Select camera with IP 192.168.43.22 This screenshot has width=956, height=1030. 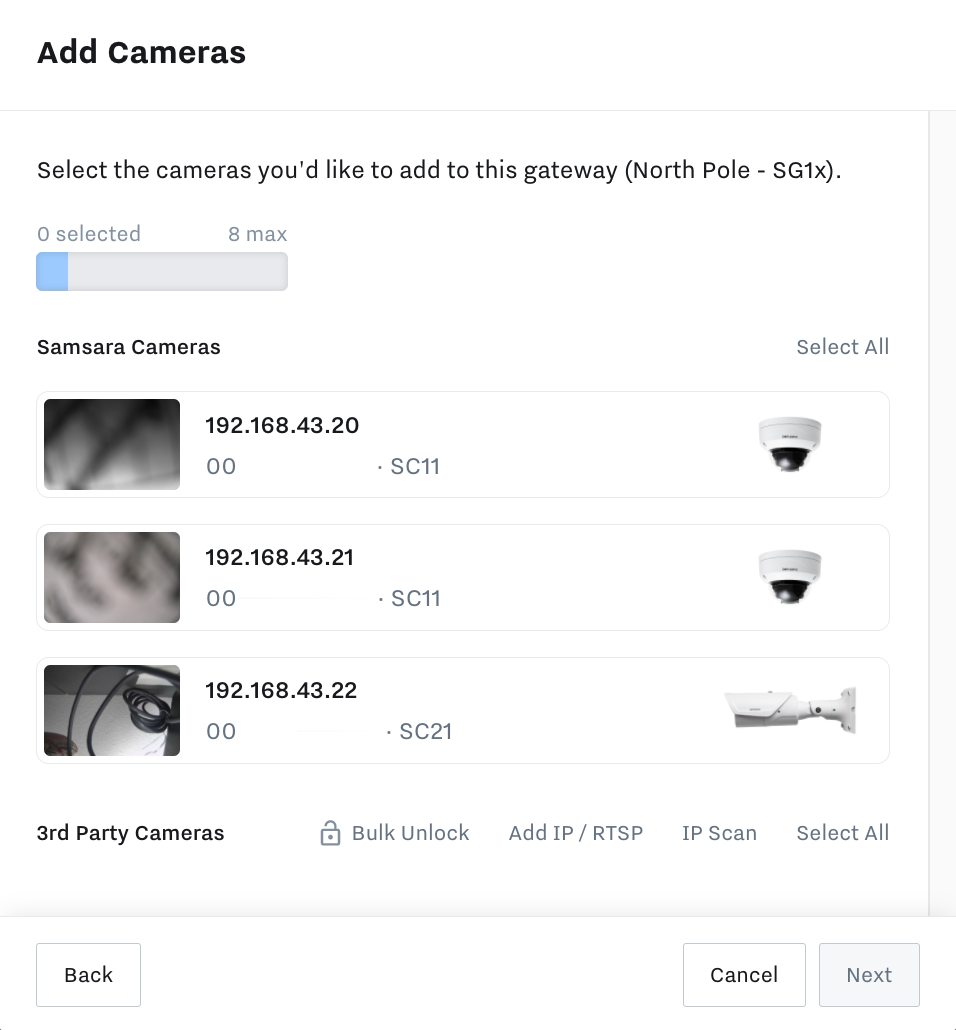click(463, 710)
